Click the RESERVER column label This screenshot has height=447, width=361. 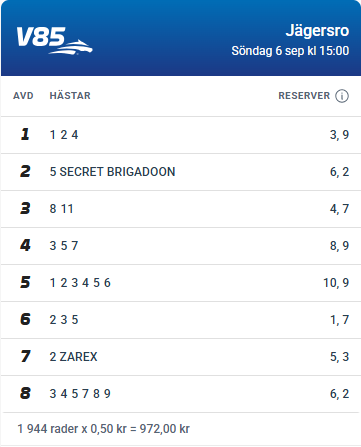coord(304,96)
